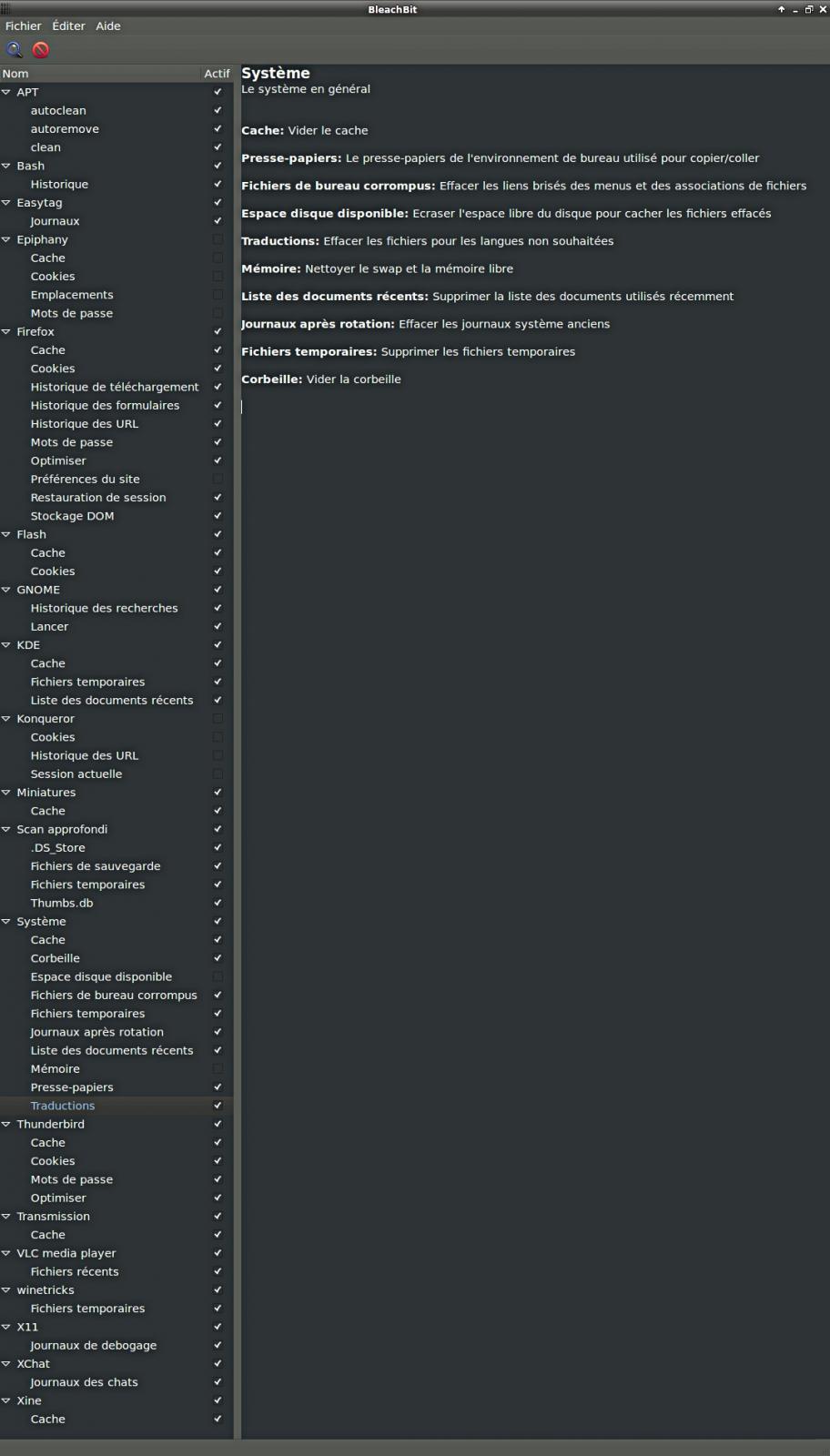Collapse the Firefox group arrow
The width and height of the screenshot is (830, 1456).
point(6,331)
